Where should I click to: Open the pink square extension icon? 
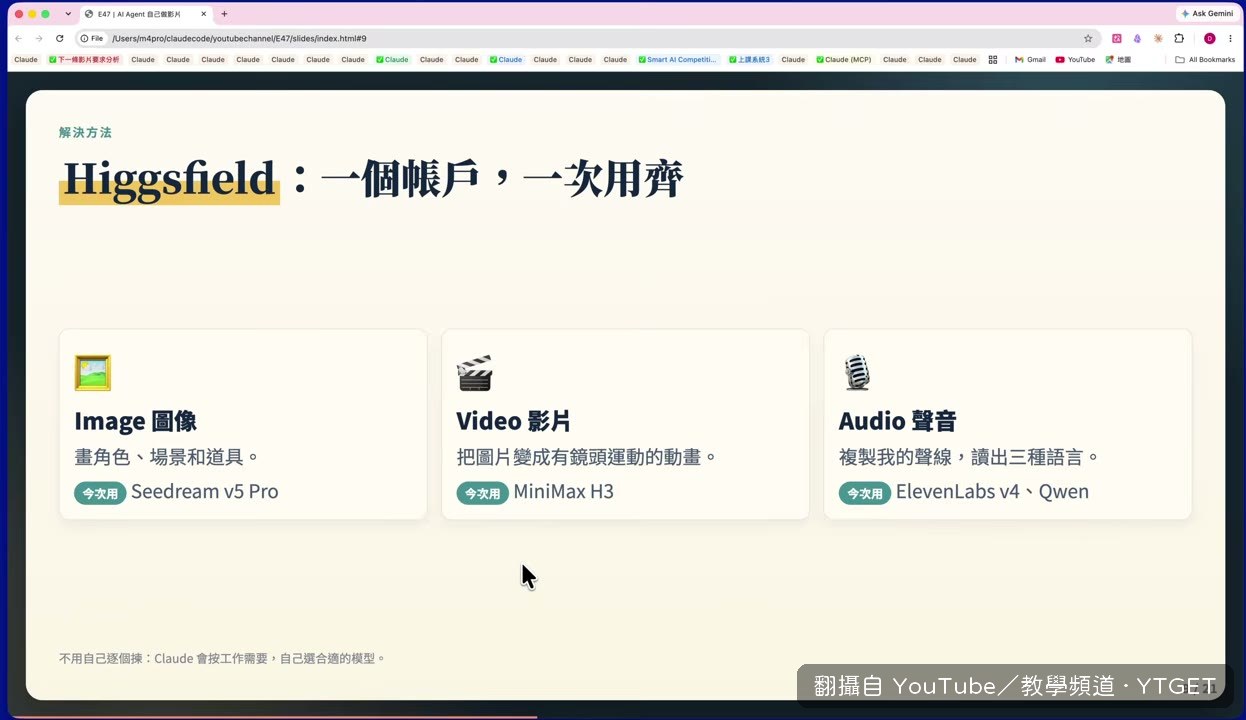tap(1117, 38)
